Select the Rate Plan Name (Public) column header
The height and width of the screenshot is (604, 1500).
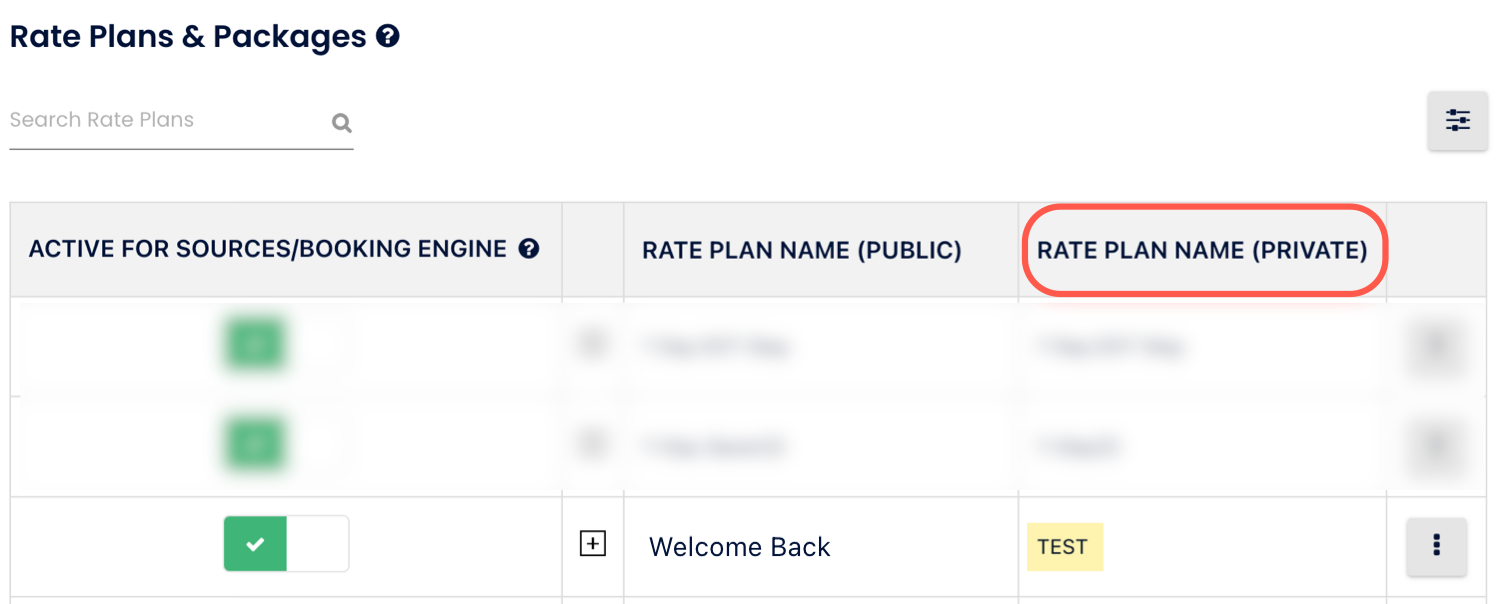[801, 250]
